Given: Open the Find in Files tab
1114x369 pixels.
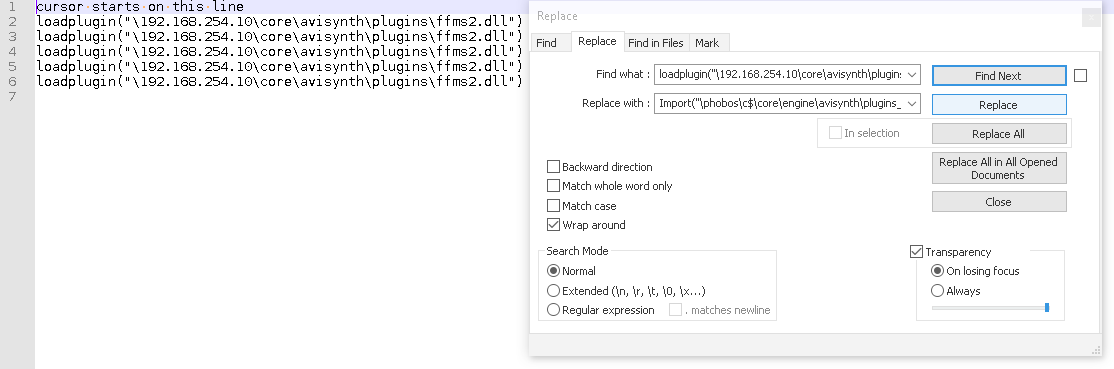Looking at the screenshot, I should [x=655, y=43].
